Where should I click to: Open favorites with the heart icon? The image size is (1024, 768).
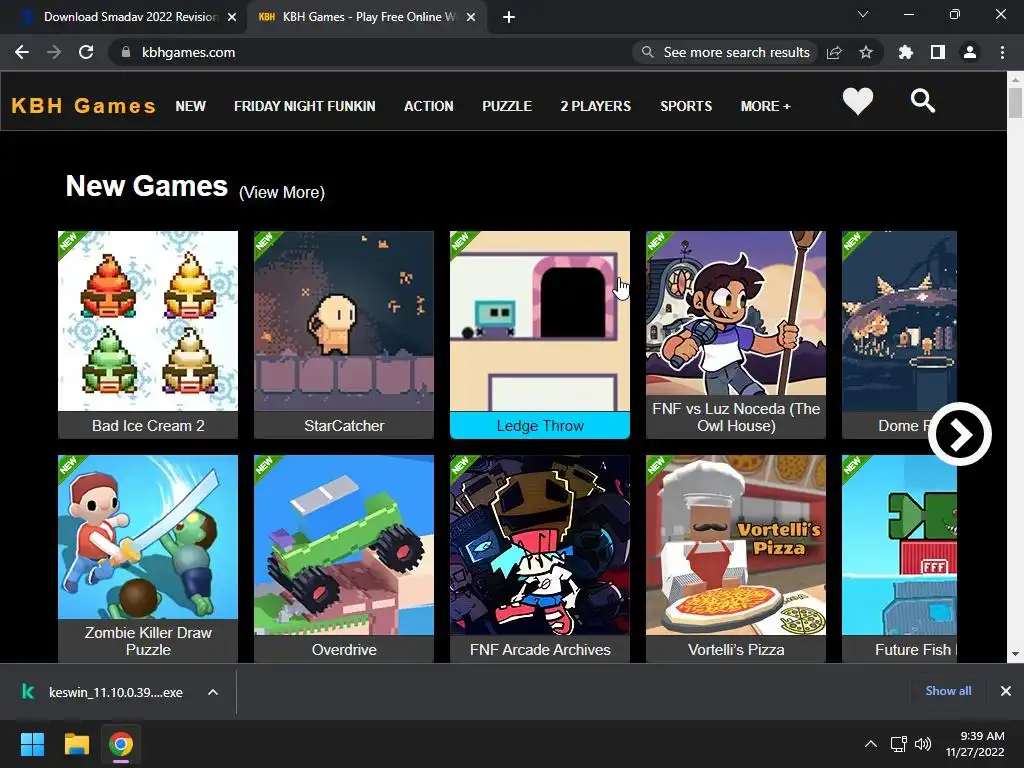click(857, 101)
